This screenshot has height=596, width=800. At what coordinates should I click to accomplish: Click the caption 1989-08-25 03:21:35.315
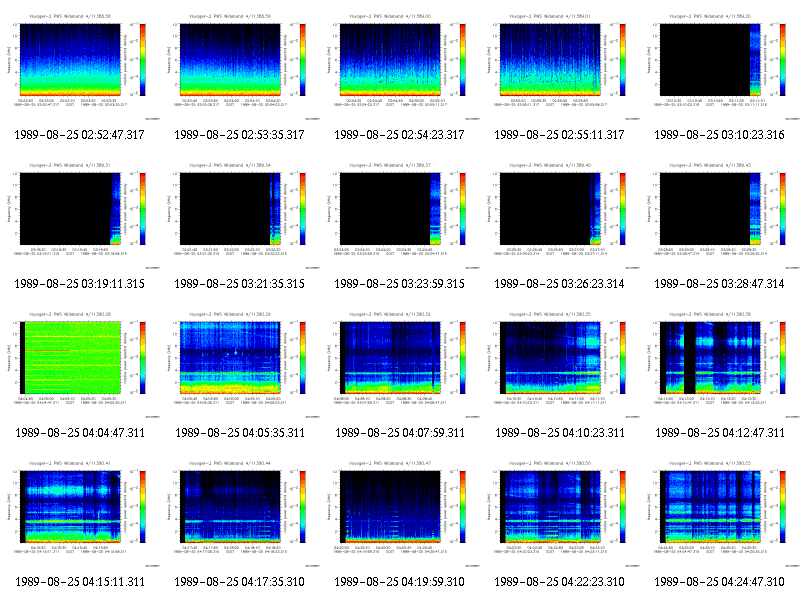[x=239, y=284]
